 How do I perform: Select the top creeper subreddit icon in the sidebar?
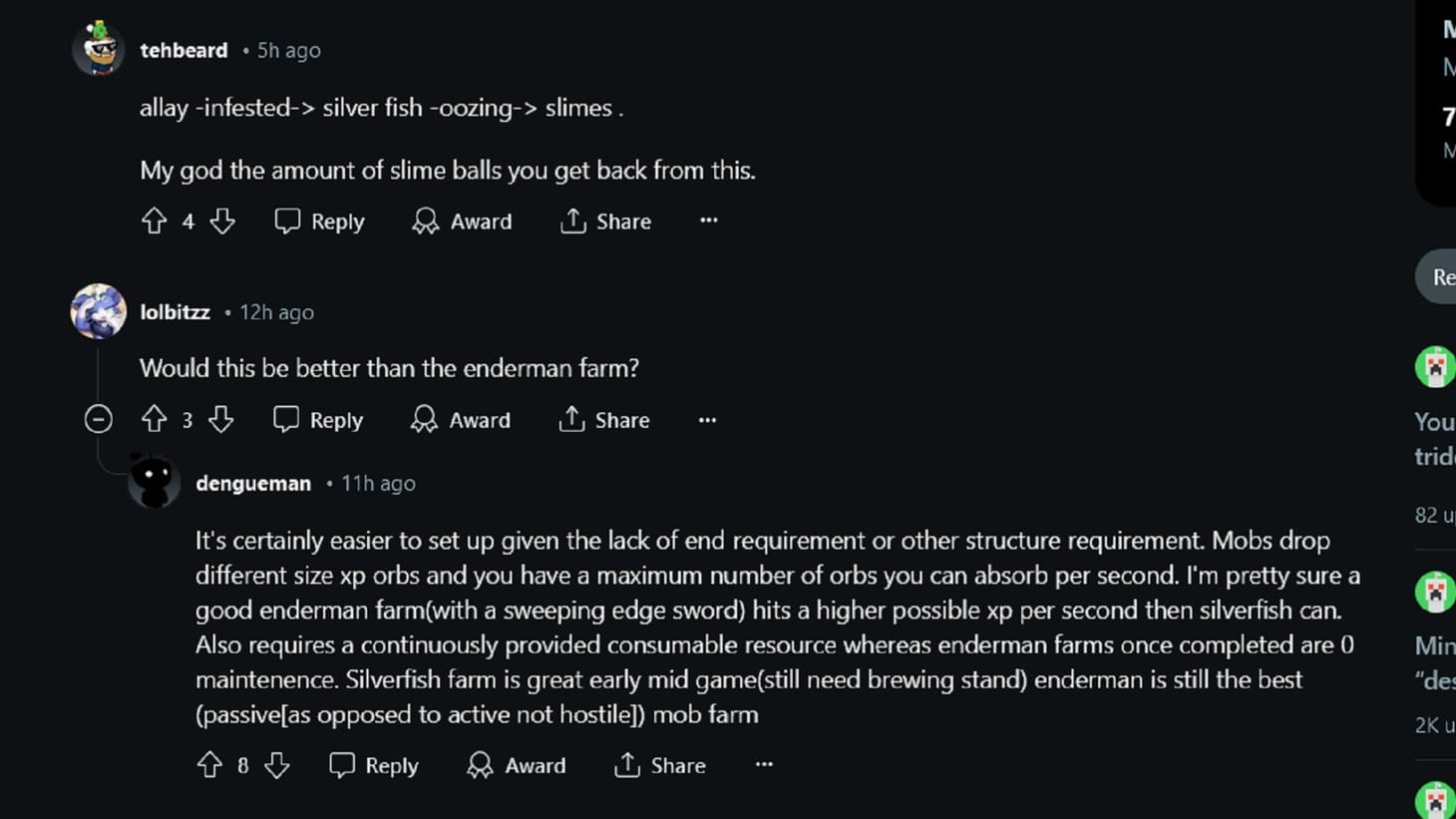(x=1436, y=366)
